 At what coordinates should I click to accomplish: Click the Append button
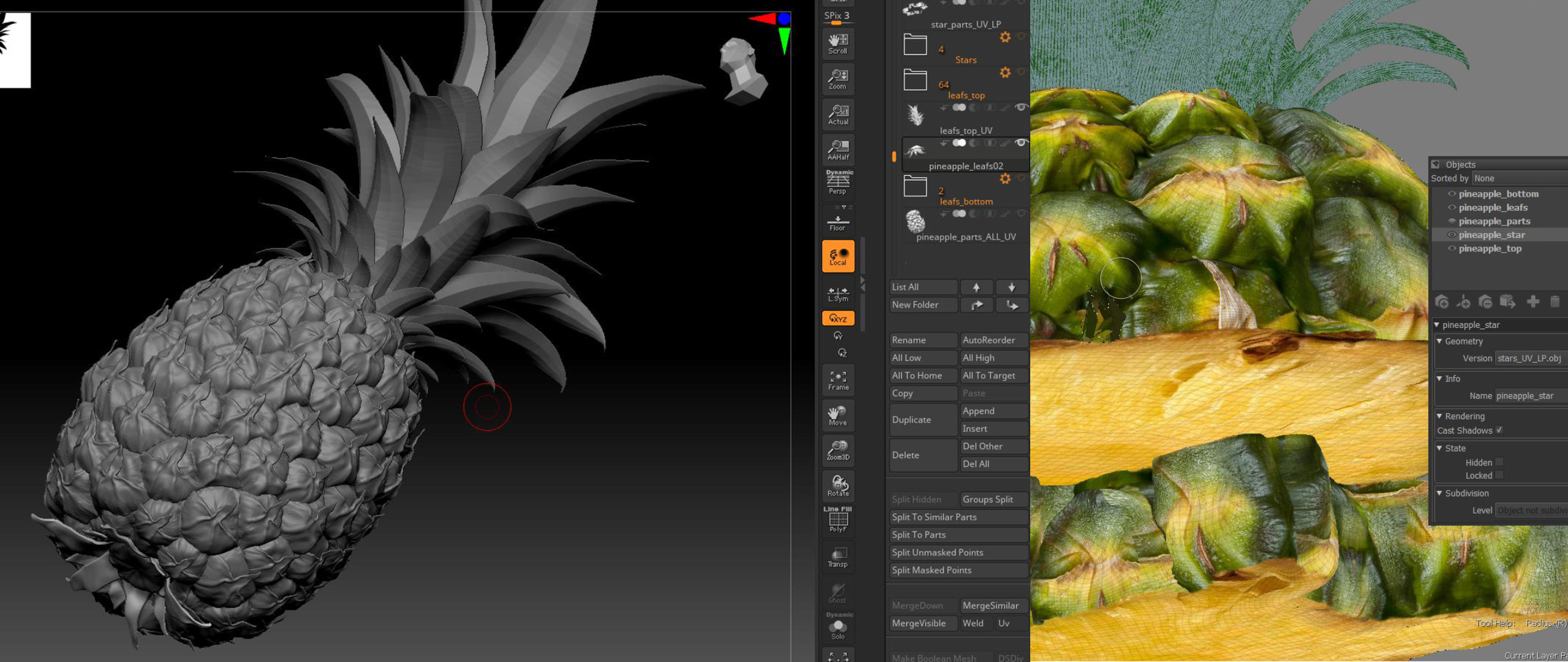994,411
